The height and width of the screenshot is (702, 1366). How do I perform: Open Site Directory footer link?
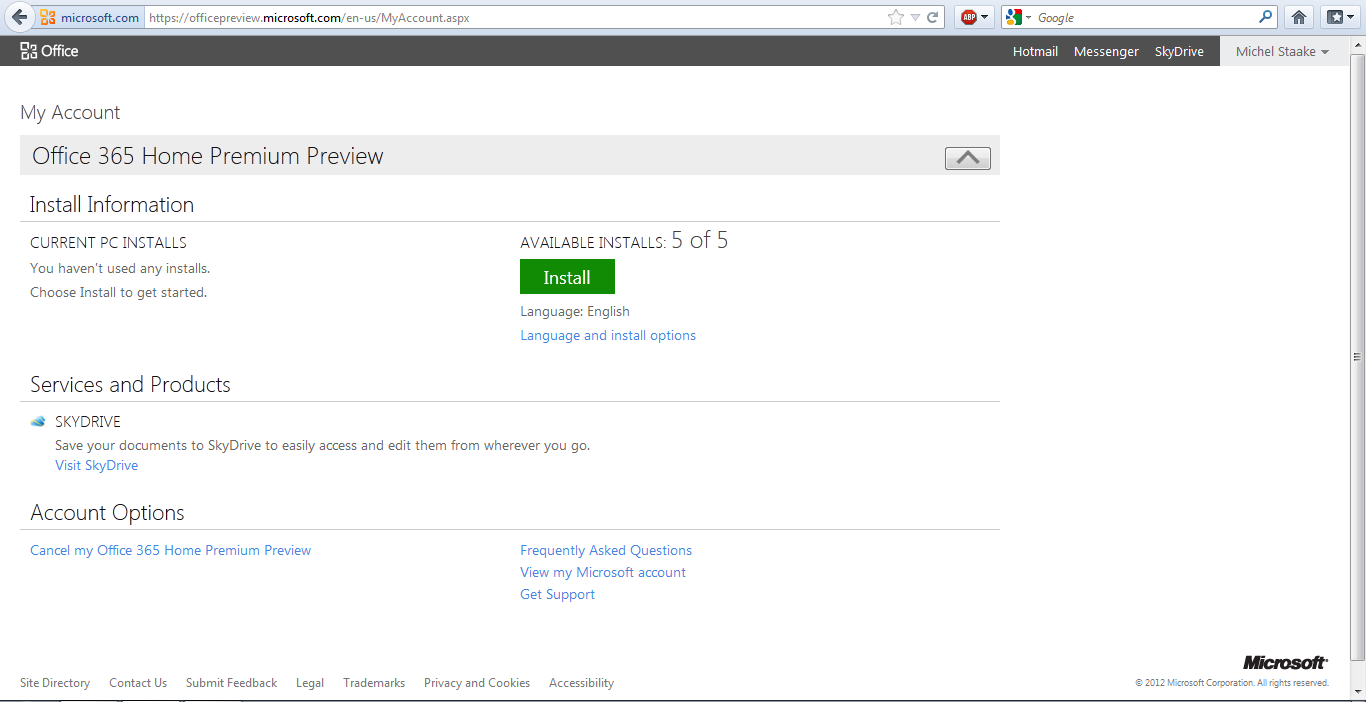(55, 683)
